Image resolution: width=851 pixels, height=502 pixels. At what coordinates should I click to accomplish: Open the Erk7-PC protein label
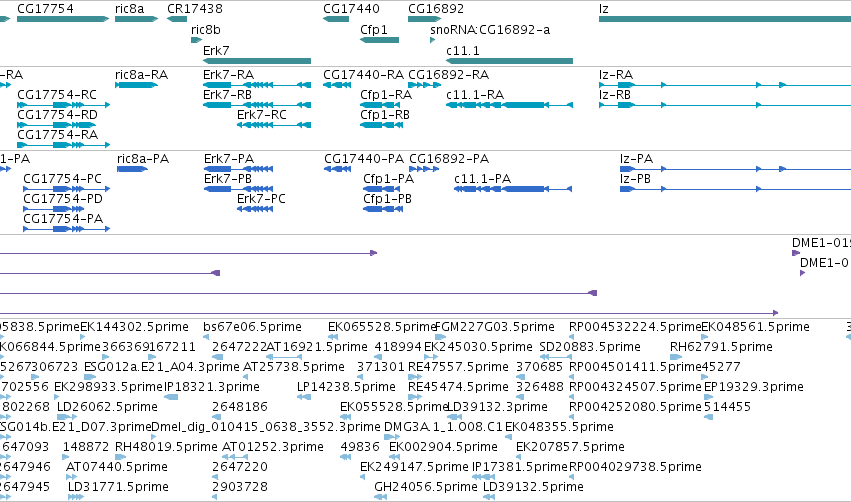click(x=261, y=199)
